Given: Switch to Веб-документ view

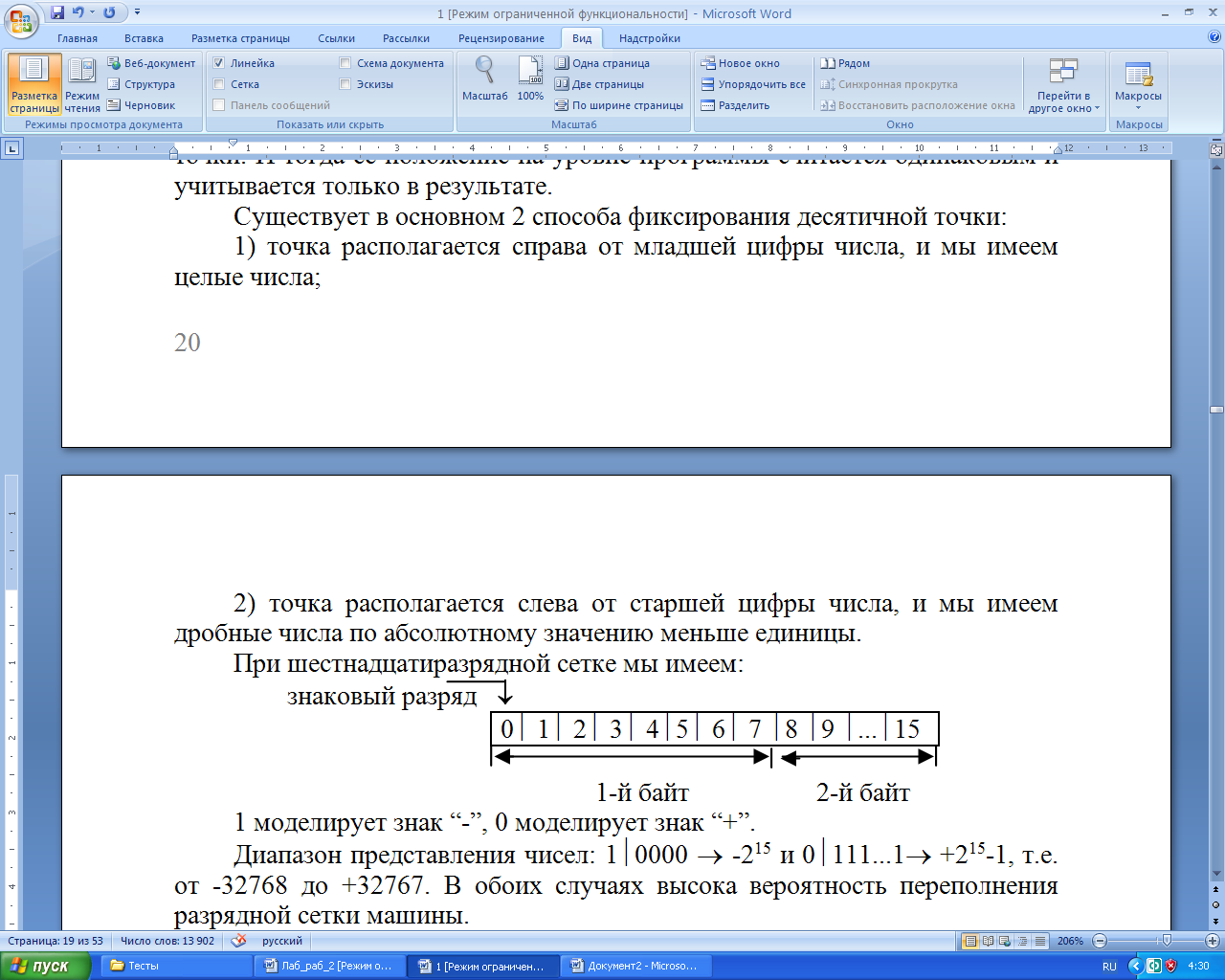Looking at the screenshot, I should [x=151, y=63].
